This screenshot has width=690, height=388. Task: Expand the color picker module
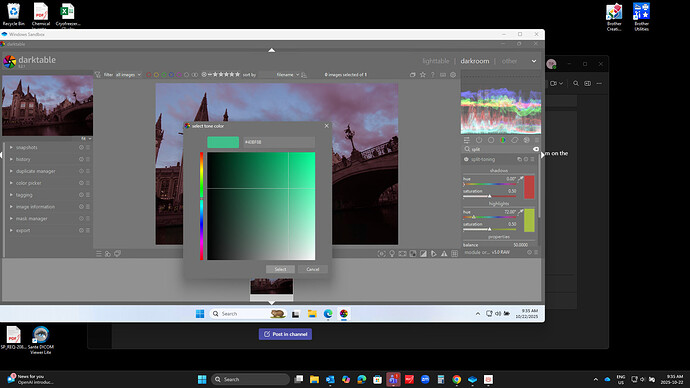(x=11, y=183)
